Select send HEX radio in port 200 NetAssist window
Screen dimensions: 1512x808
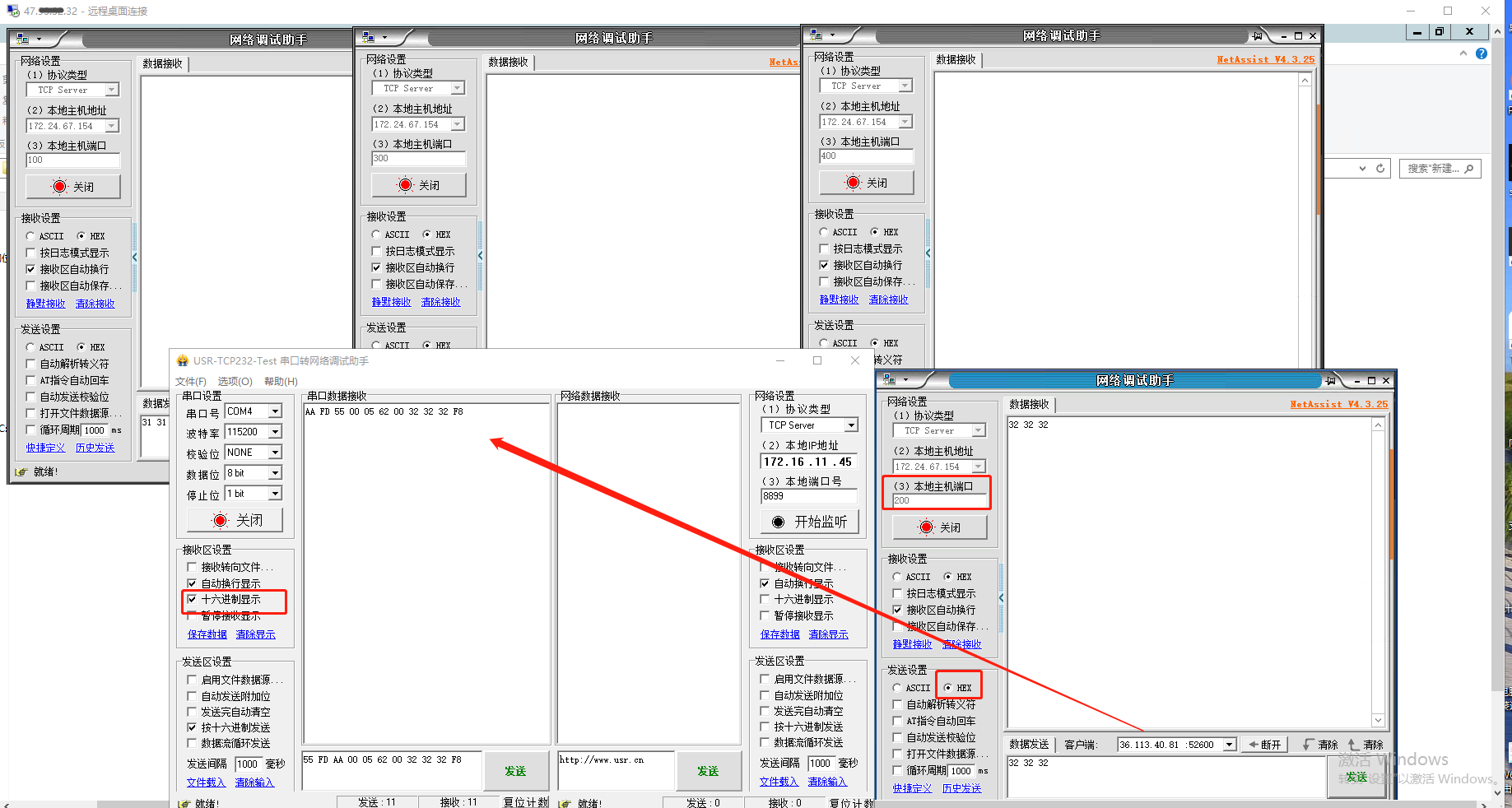click(x=948, y=688)
